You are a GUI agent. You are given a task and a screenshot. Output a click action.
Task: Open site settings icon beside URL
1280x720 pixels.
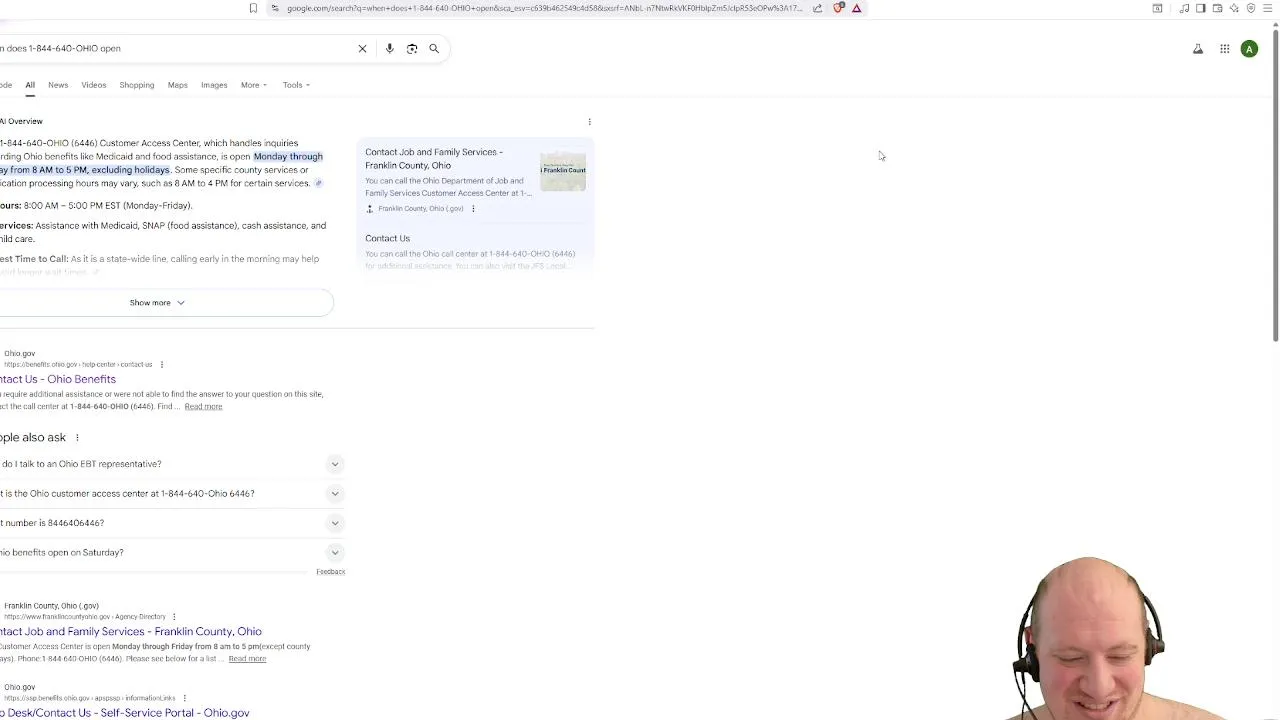coord(275,8)
